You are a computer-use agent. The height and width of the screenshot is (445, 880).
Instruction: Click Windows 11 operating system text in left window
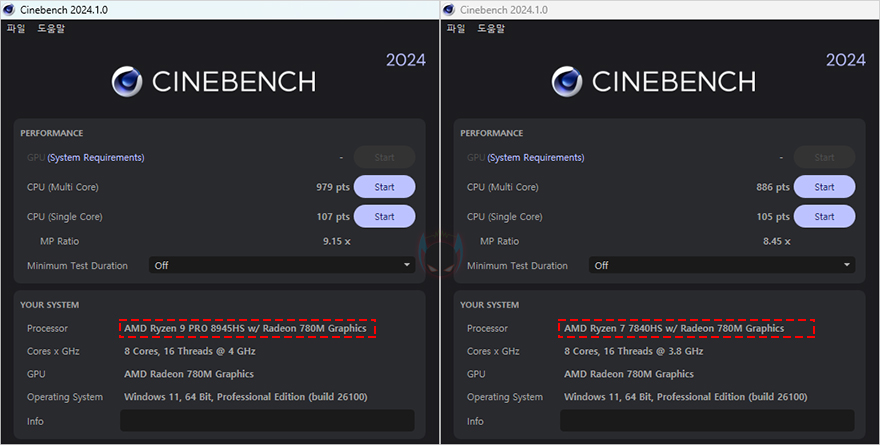tap(246, 397)
